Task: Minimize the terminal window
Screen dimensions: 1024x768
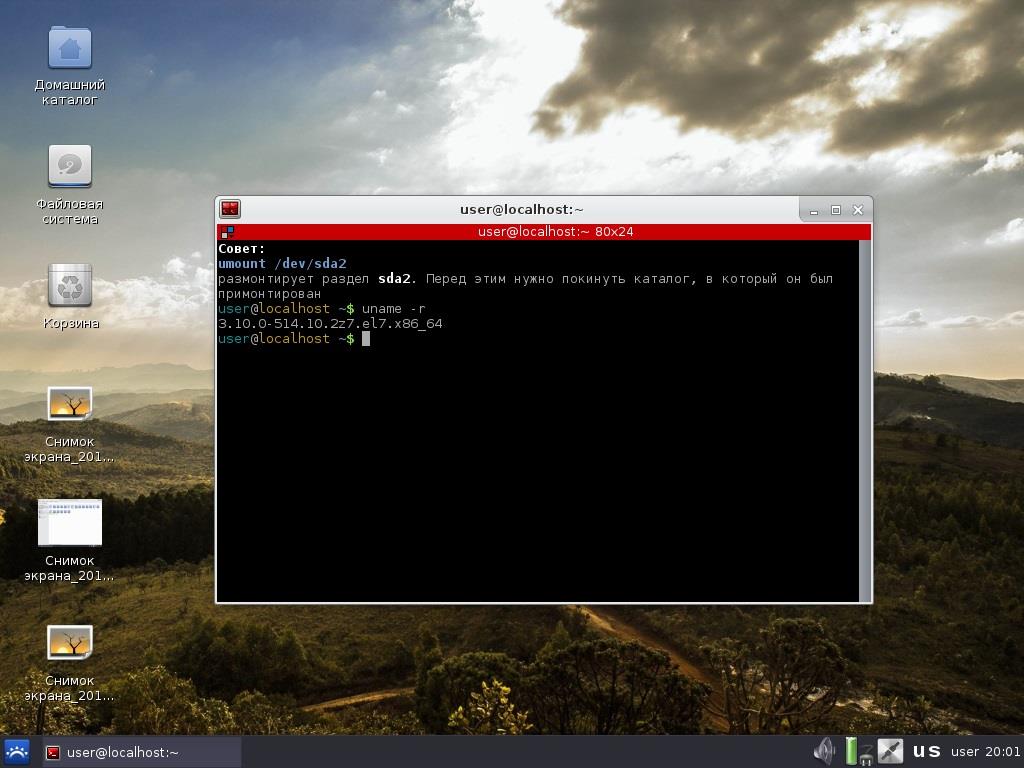Action: tap(814, 210)
